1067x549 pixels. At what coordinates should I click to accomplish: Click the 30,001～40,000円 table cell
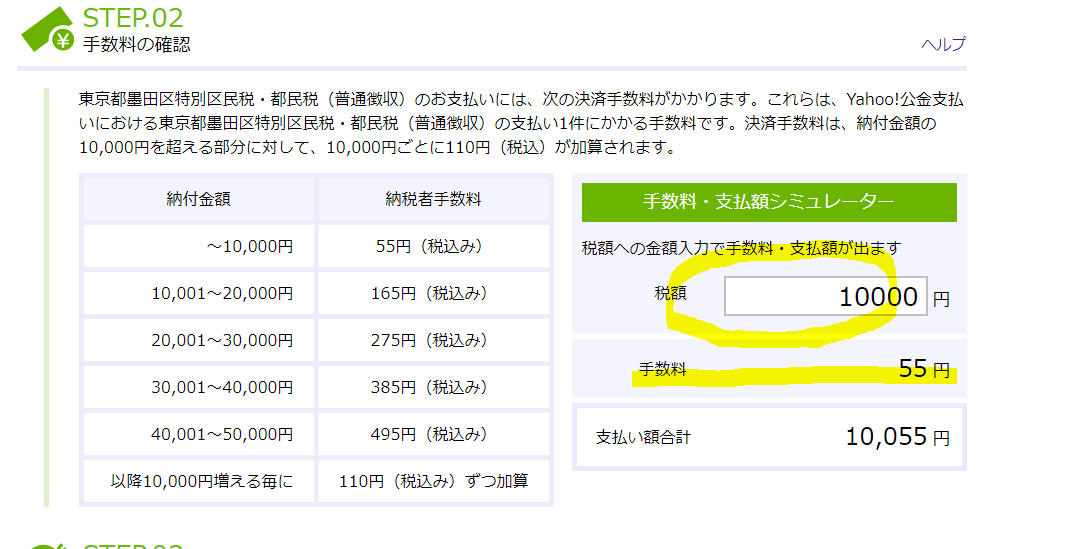click(x=199, y=387)
